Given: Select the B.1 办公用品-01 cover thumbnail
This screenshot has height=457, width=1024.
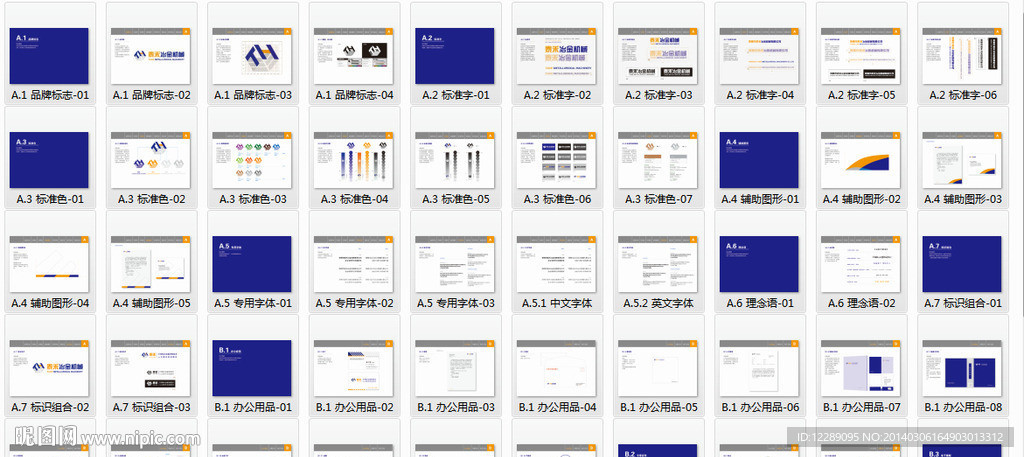Looking at the screenshot, I should pos(251,368).
